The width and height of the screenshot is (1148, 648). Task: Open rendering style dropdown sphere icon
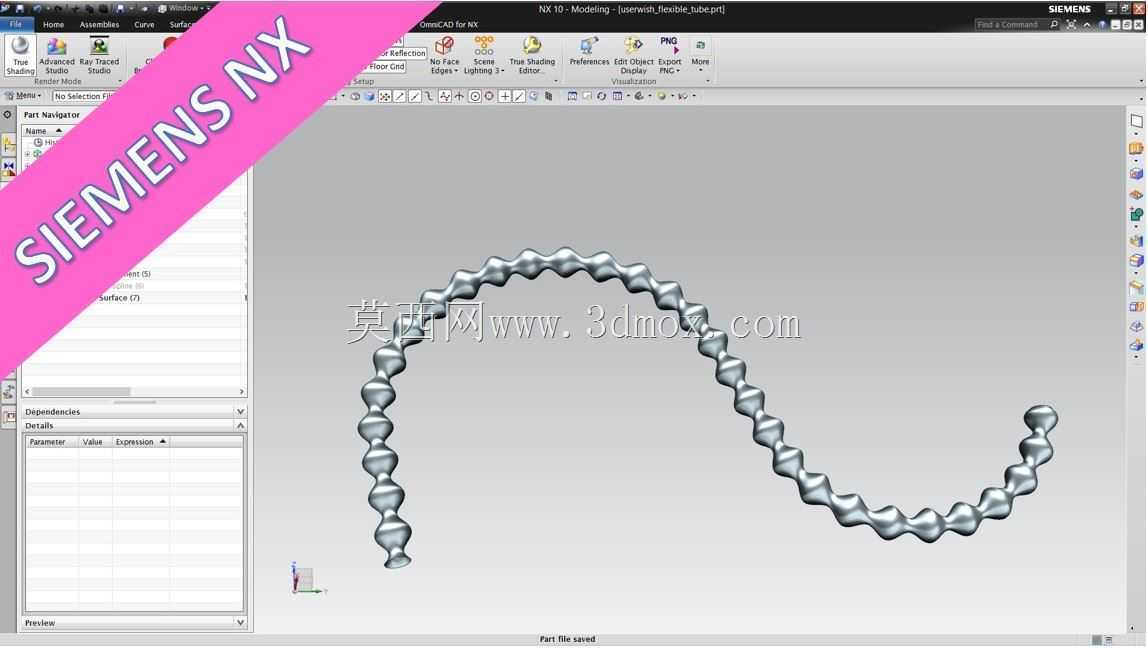(662, 96)
